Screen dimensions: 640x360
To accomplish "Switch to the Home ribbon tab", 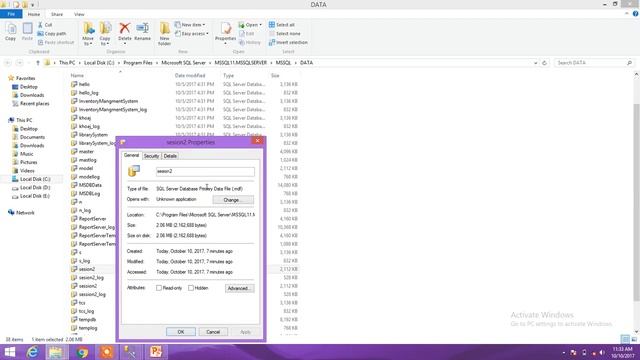I will tap(33, 14).
